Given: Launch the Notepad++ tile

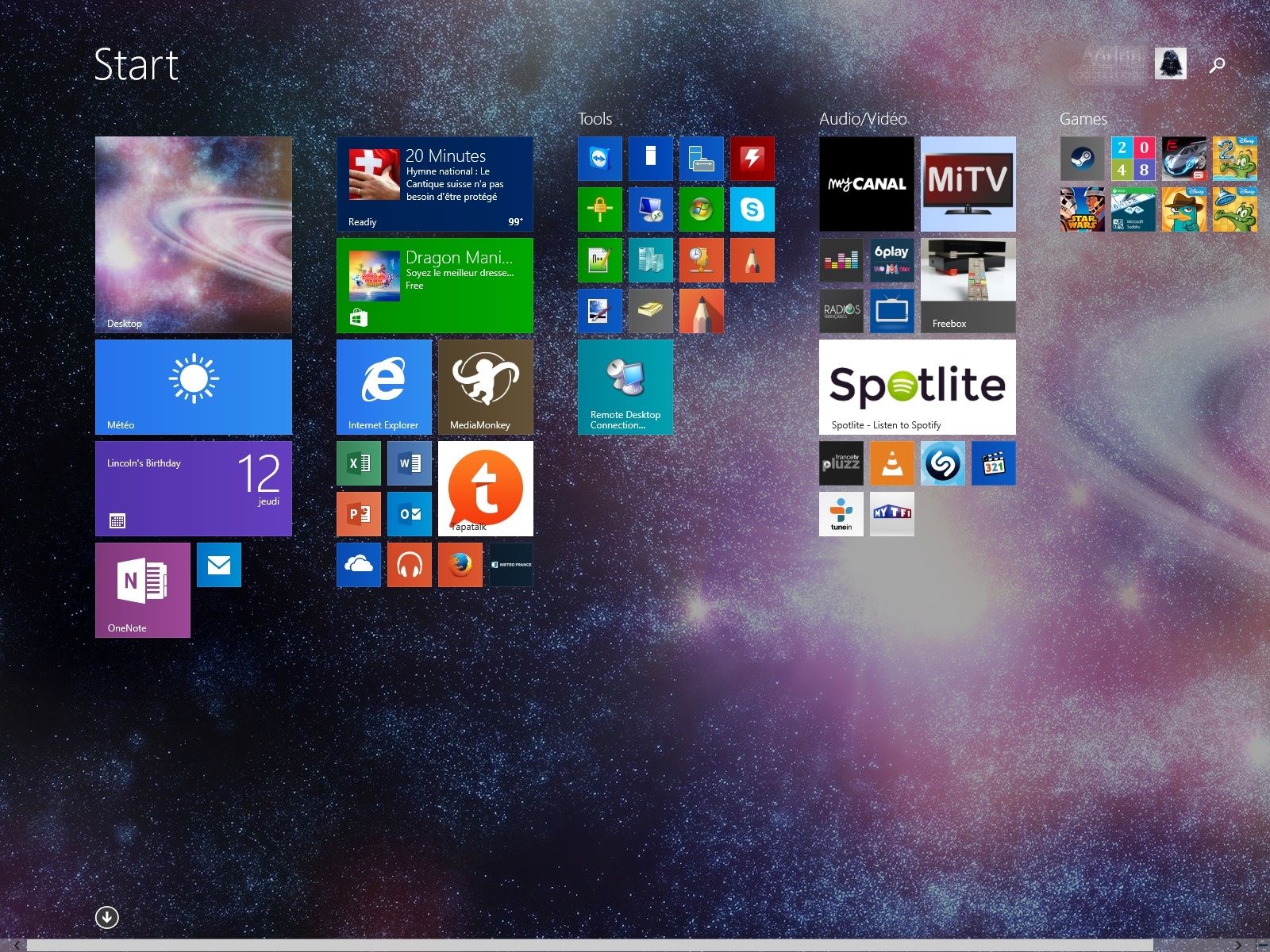Looking at the screenshot, I should click(x=600, y=260).
